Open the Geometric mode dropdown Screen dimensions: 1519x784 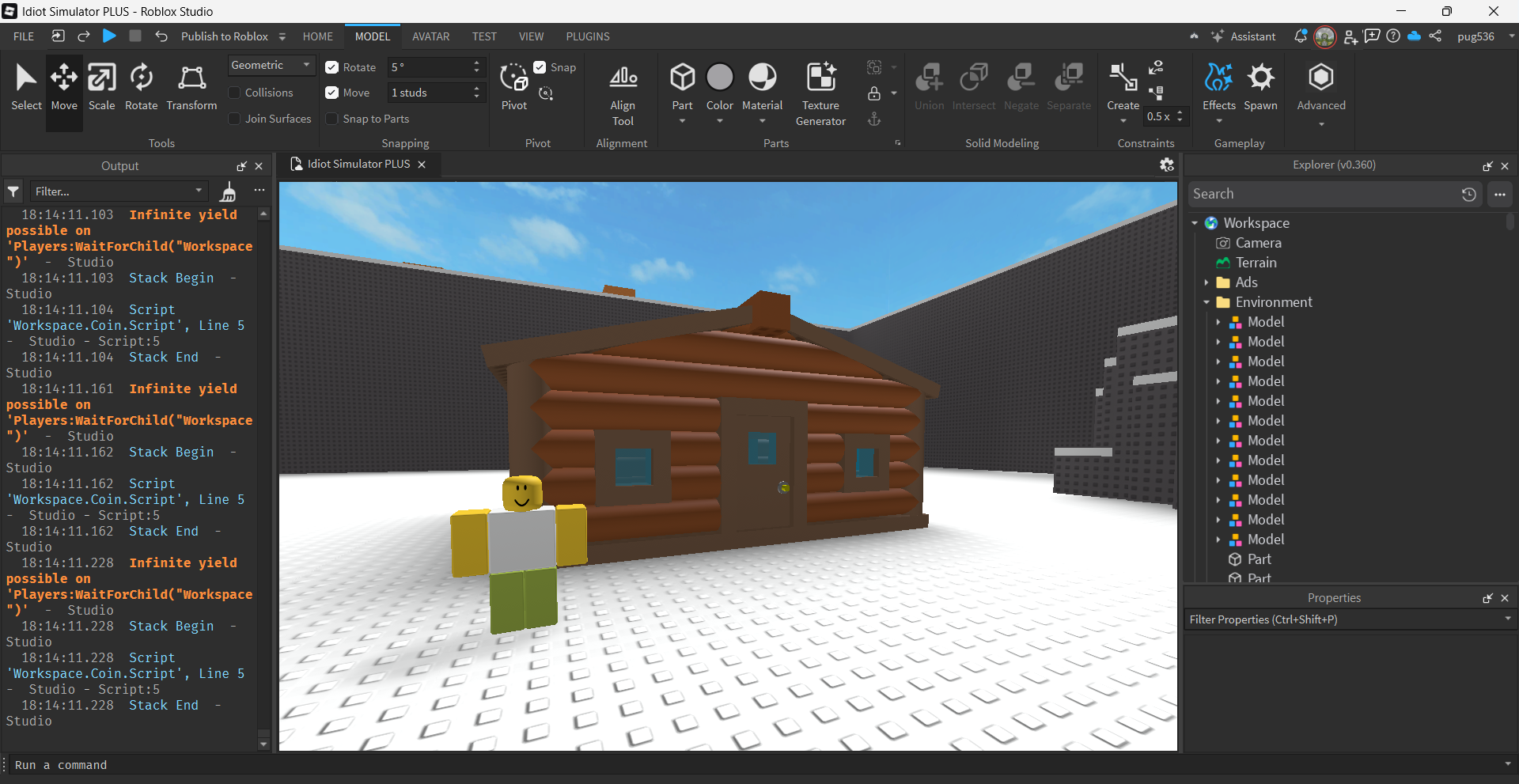271,65
